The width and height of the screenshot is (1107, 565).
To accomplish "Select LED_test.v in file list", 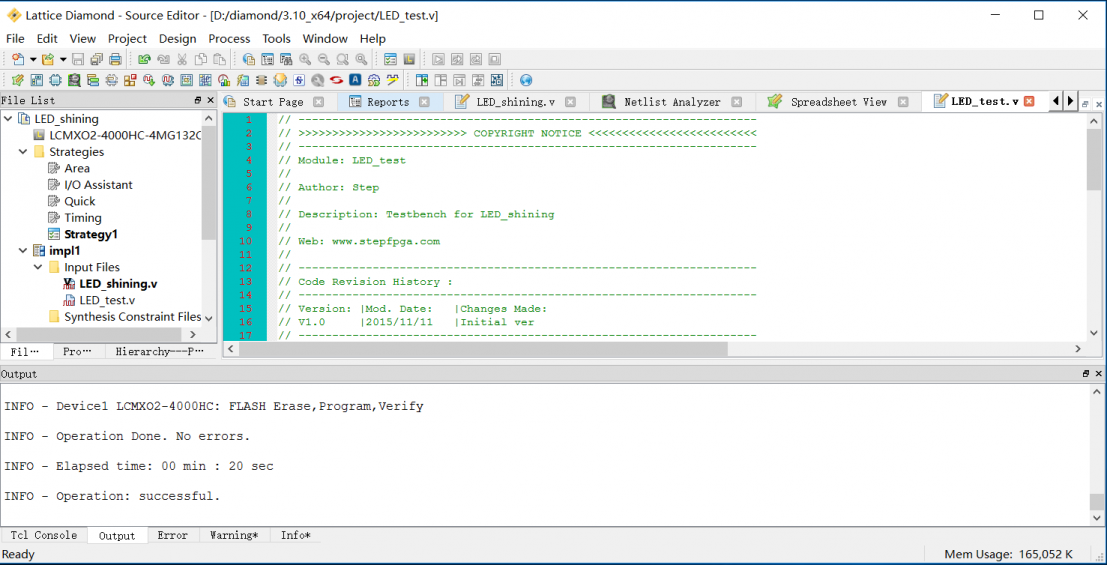I will point(107,300).
